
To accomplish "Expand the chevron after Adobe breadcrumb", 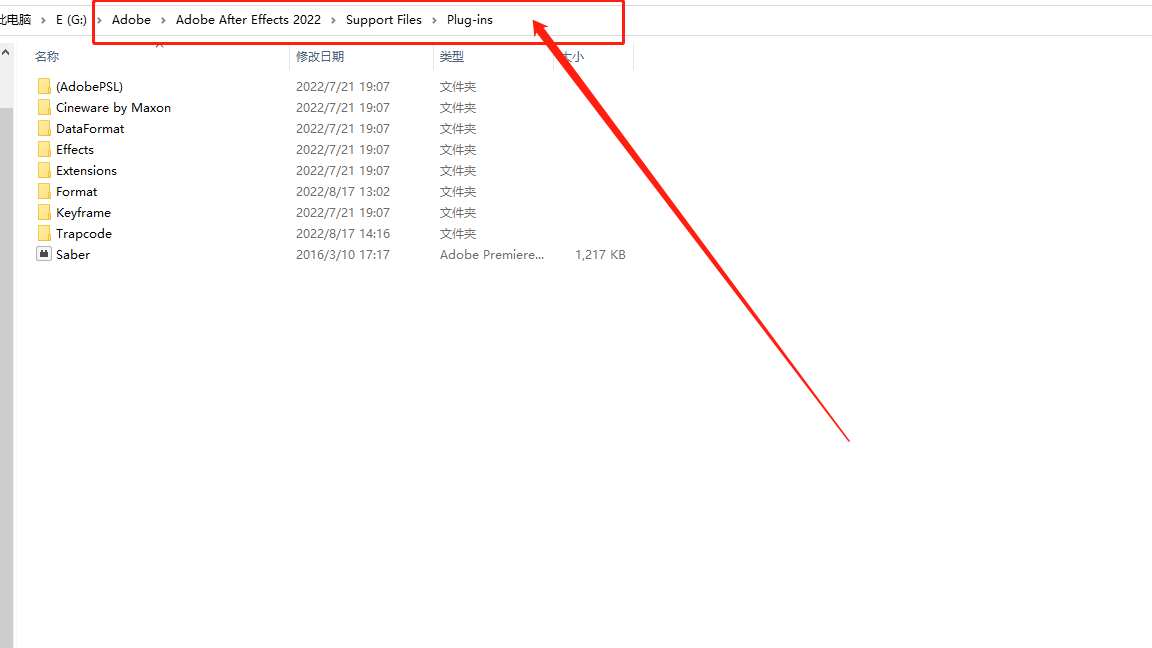I will 163,20.
